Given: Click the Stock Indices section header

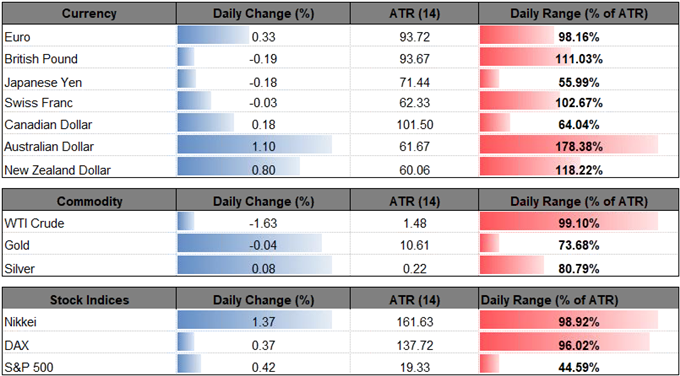Looking at the screenshot, I should 89,300.
